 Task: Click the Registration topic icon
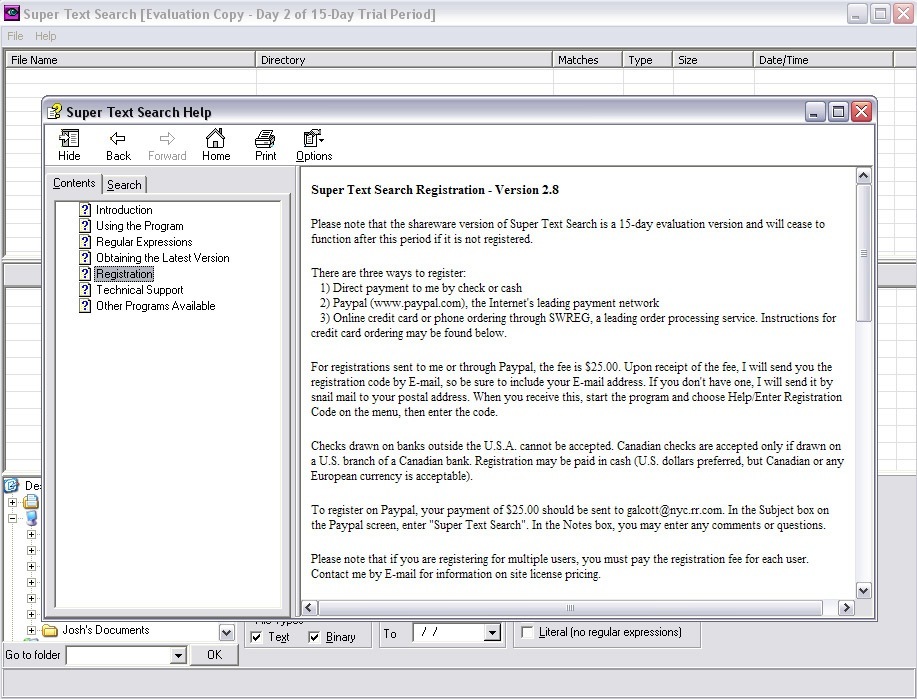click(85, 274)
